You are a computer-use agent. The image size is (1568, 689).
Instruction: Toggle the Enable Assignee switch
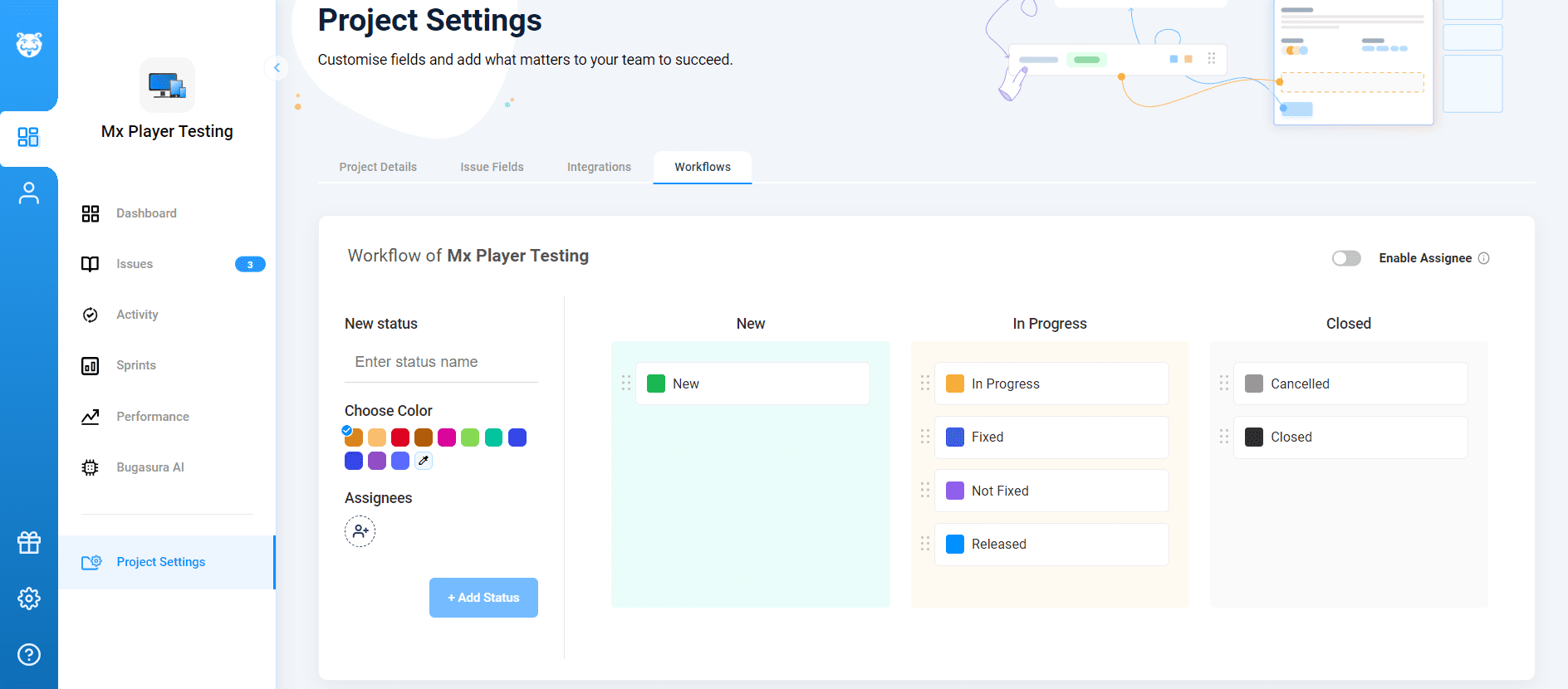(x=1346, y=258)
